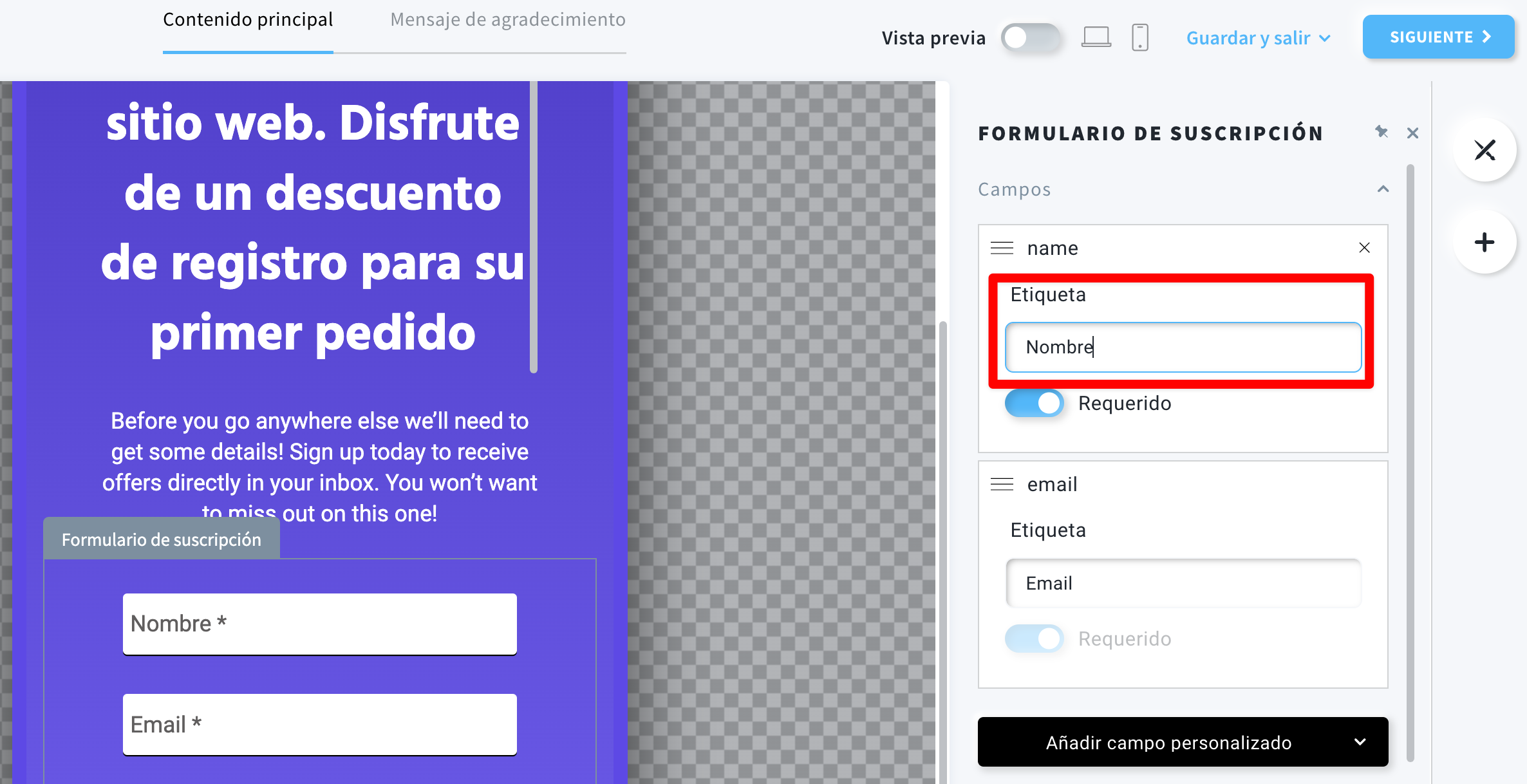
Task: Open the Guardar y salir dropdown
Action: 1259,38
